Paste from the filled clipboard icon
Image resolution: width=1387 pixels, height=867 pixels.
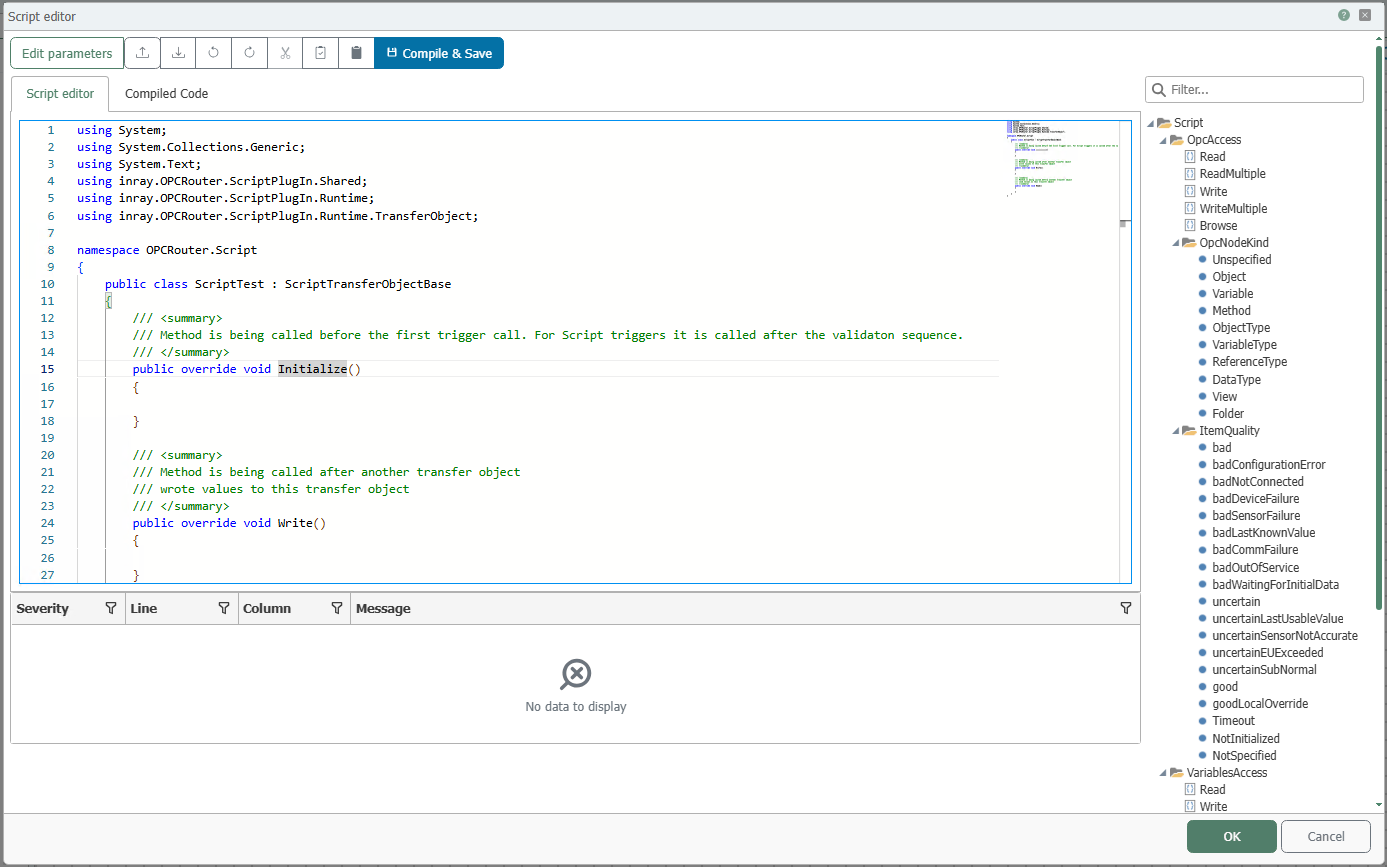tap(356, 53)
